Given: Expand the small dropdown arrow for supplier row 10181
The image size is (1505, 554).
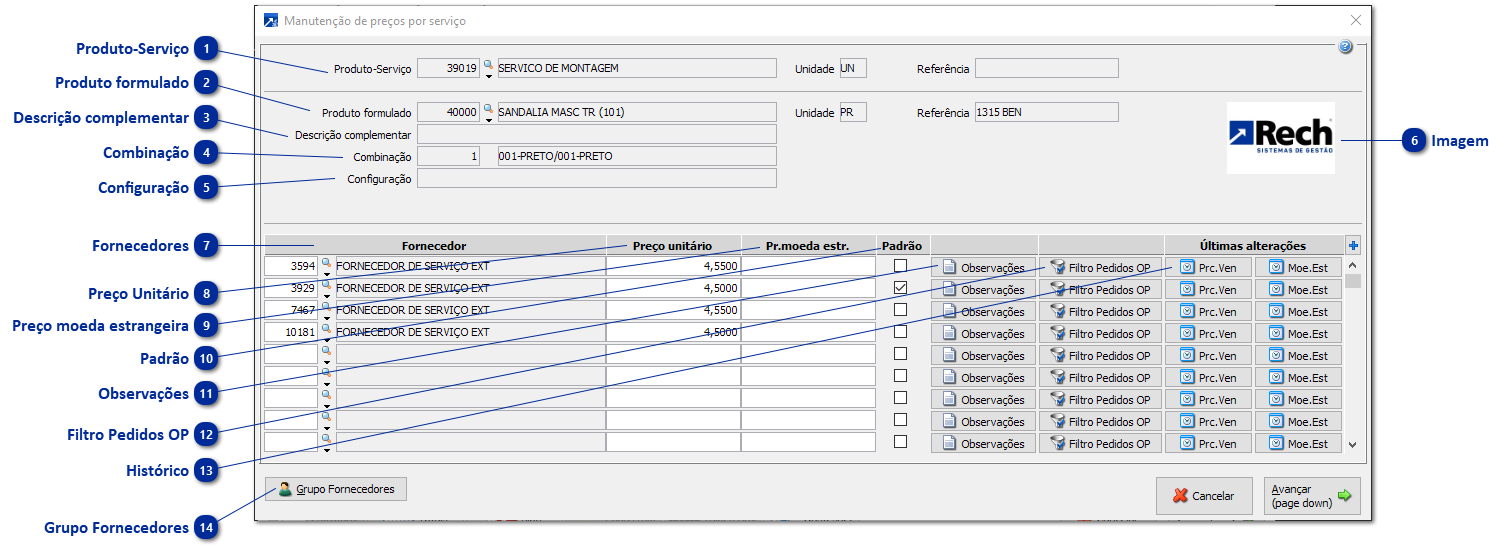Looking at the screenshot, I should 325,340.
